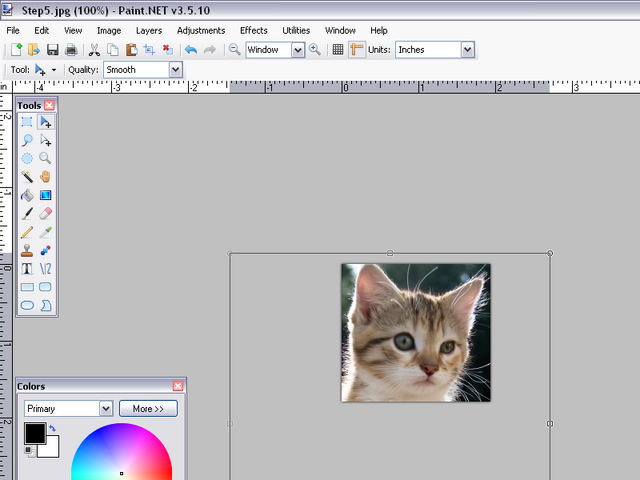The image size is (640, 480).
Task: Print the image with printer icon
Action: tap(71, 50)
